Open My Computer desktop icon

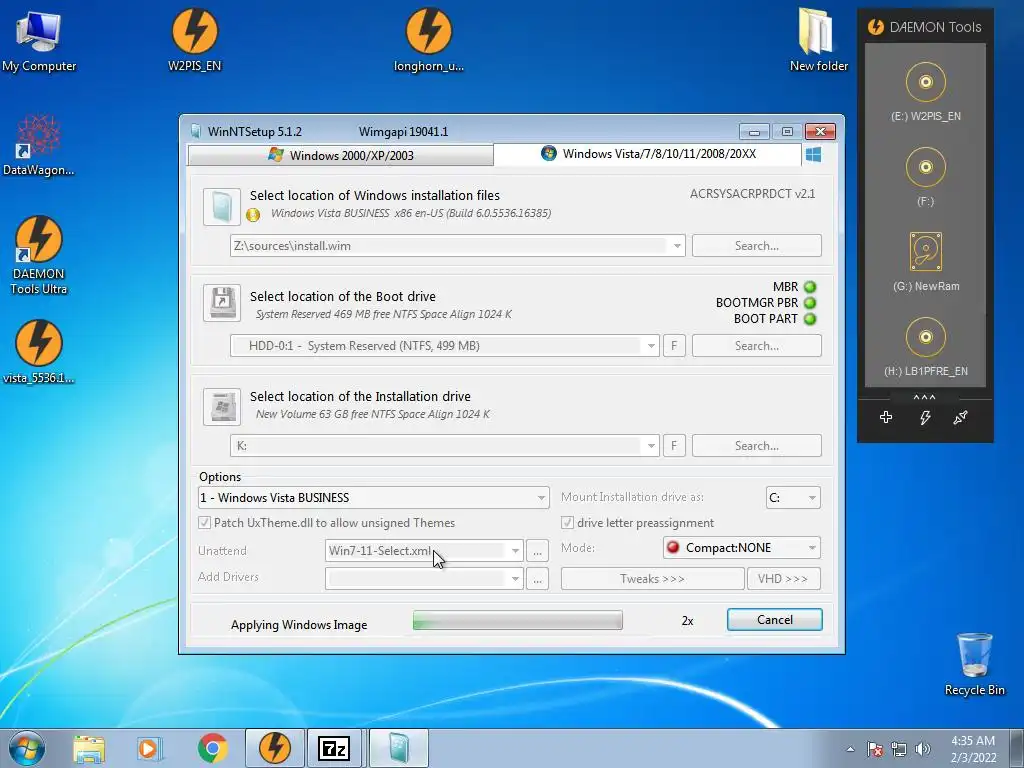pyautogui.click(x=39, y=40)
